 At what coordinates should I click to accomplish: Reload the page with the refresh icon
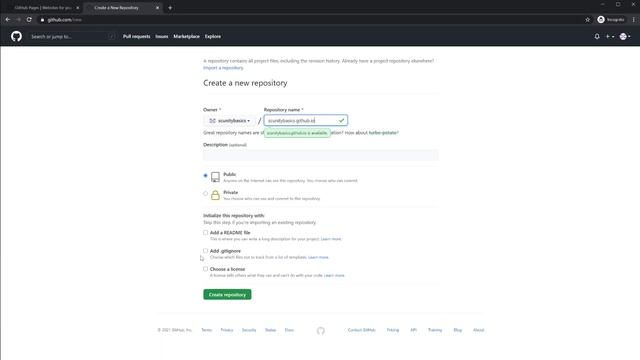coord(29,20)
